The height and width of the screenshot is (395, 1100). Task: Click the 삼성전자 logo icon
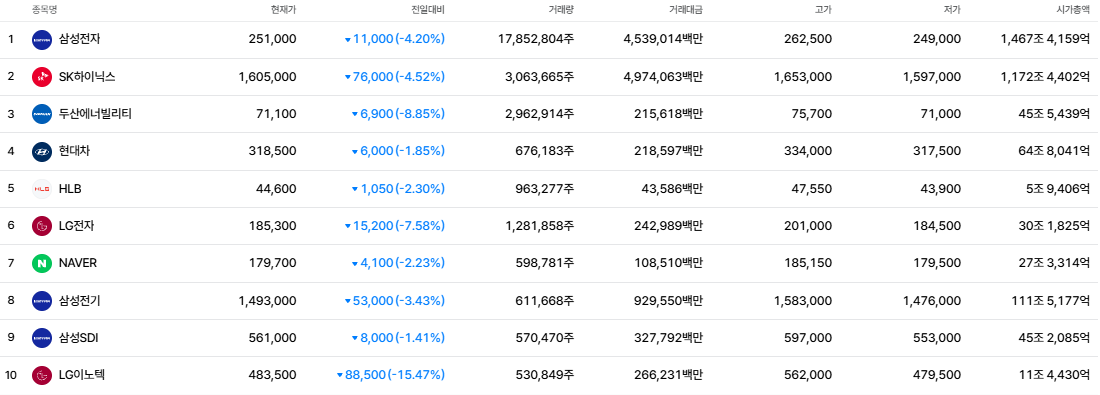point(42,39)
